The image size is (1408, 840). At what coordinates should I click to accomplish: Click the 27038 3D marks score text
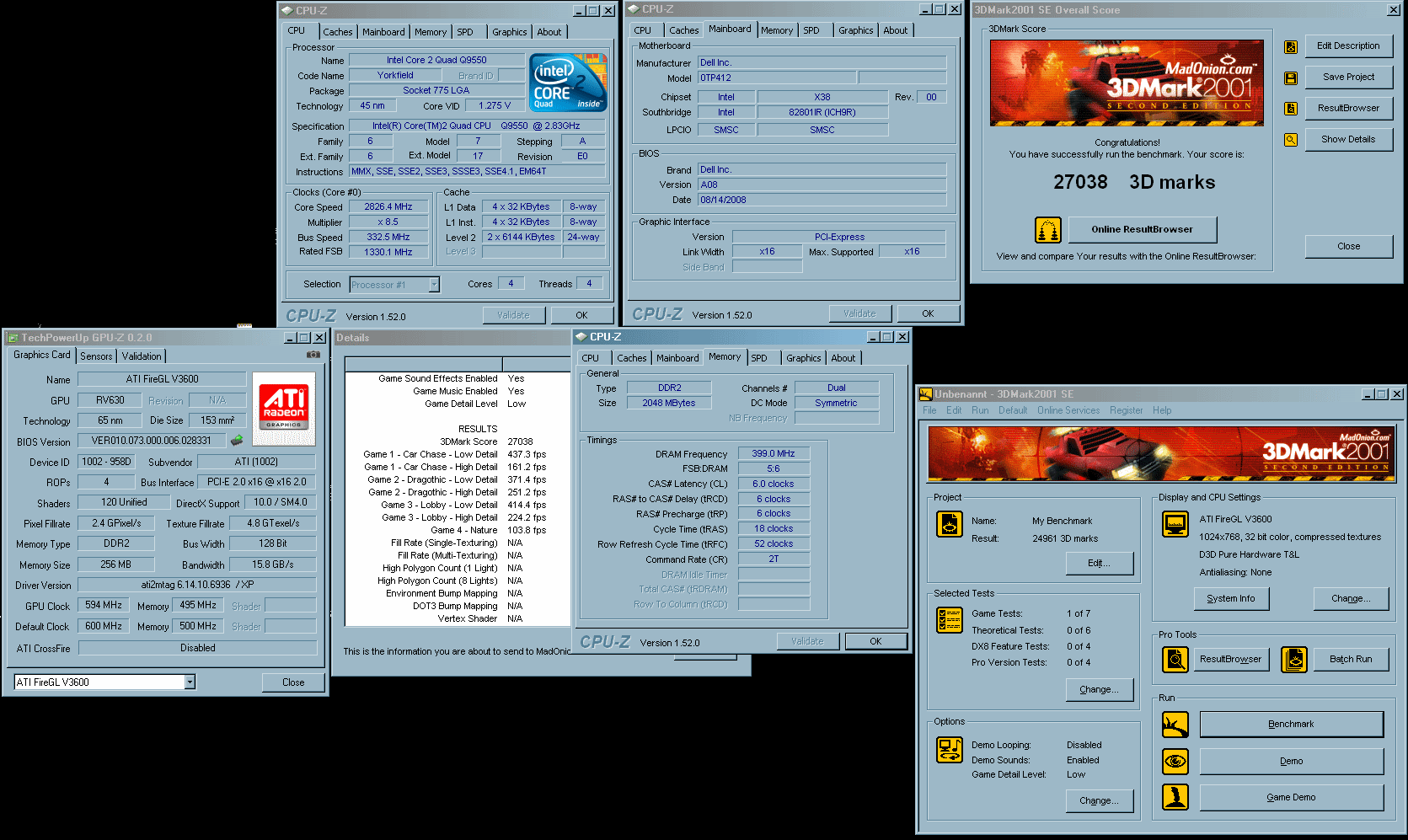1134,182
